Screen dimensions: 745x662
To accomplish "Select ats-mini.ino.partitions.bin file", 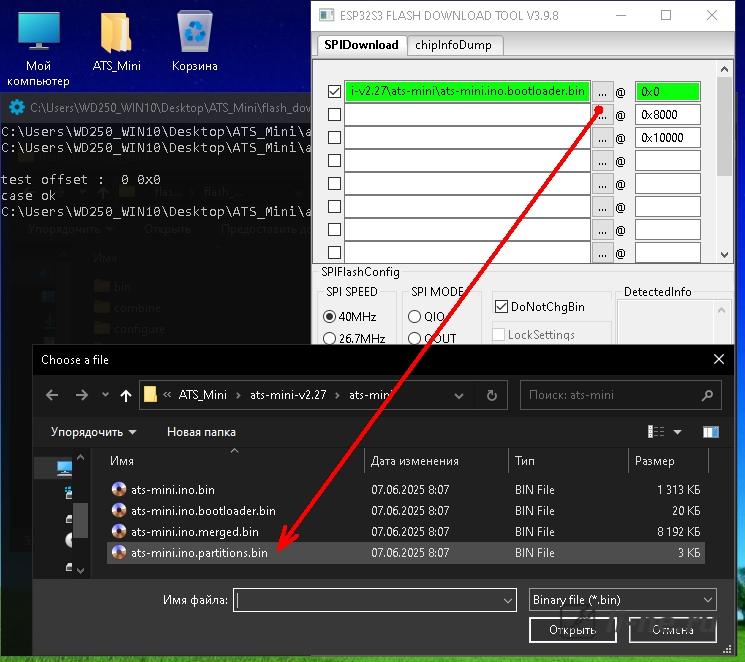I will [x=406, y=553].
